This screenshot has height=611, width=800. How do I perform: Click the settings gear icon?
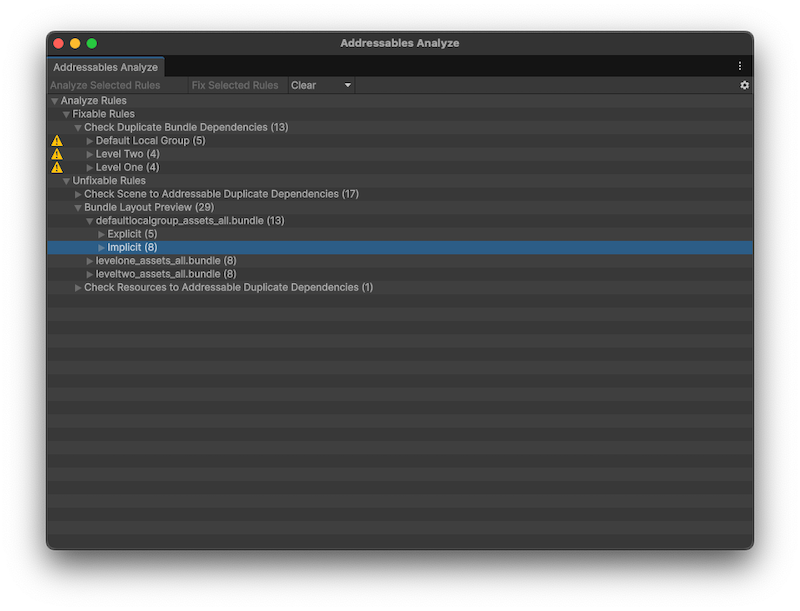coord(744,86)
